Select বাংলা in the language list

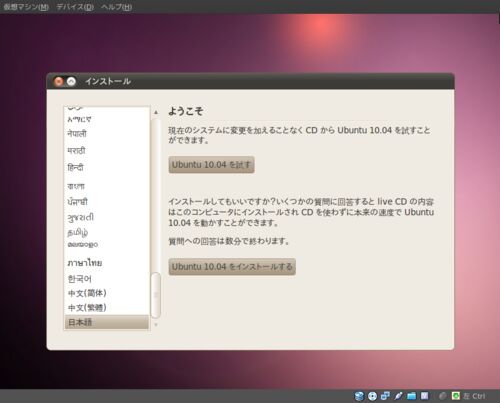click(x=106, y=186)
